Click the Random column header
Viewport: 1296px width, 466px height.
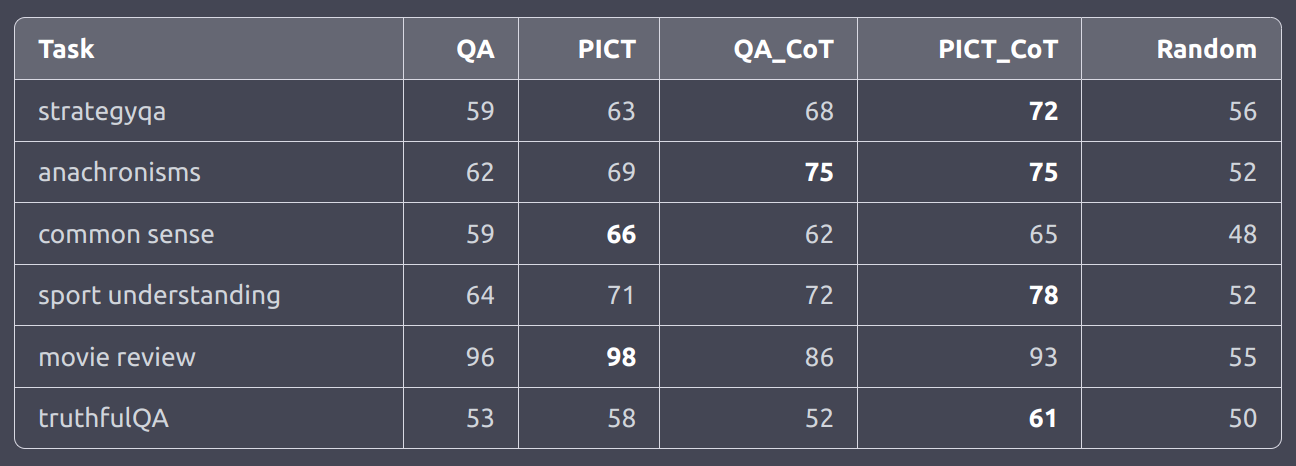coord(1207,49)
